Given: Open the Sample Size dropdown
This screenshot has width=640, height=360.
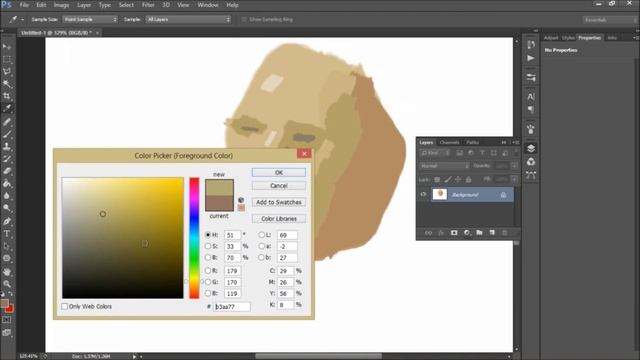Looking at the screenshot, I should click(x=90, y=20).
